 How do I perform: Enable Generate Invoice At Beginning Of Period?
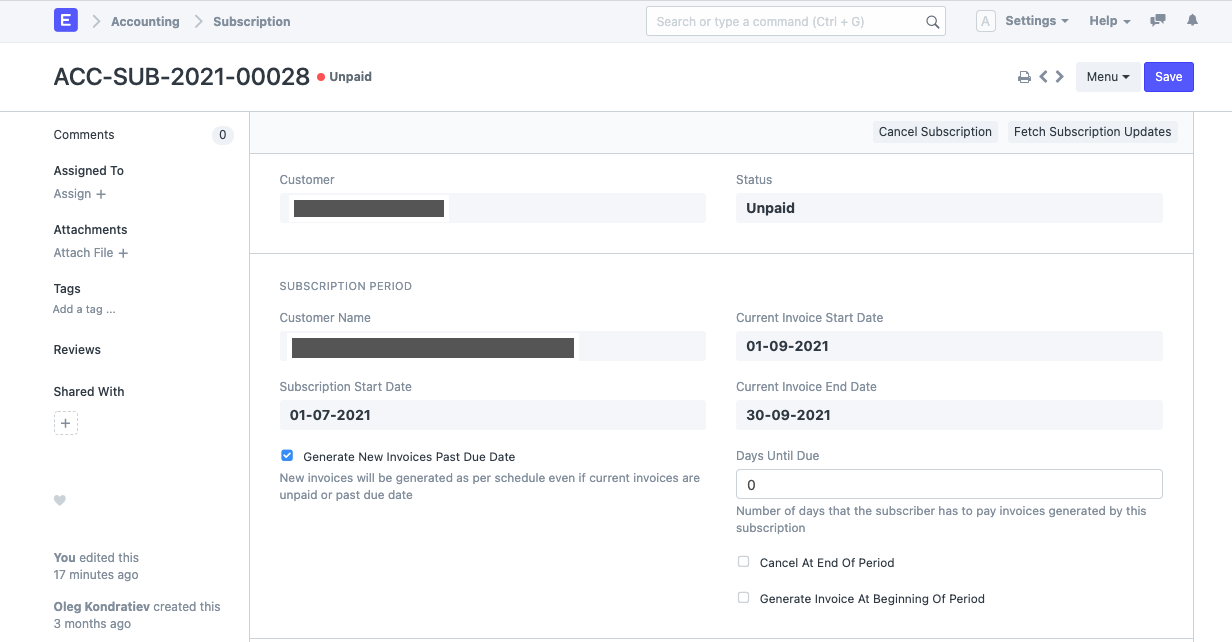[743, 597]
